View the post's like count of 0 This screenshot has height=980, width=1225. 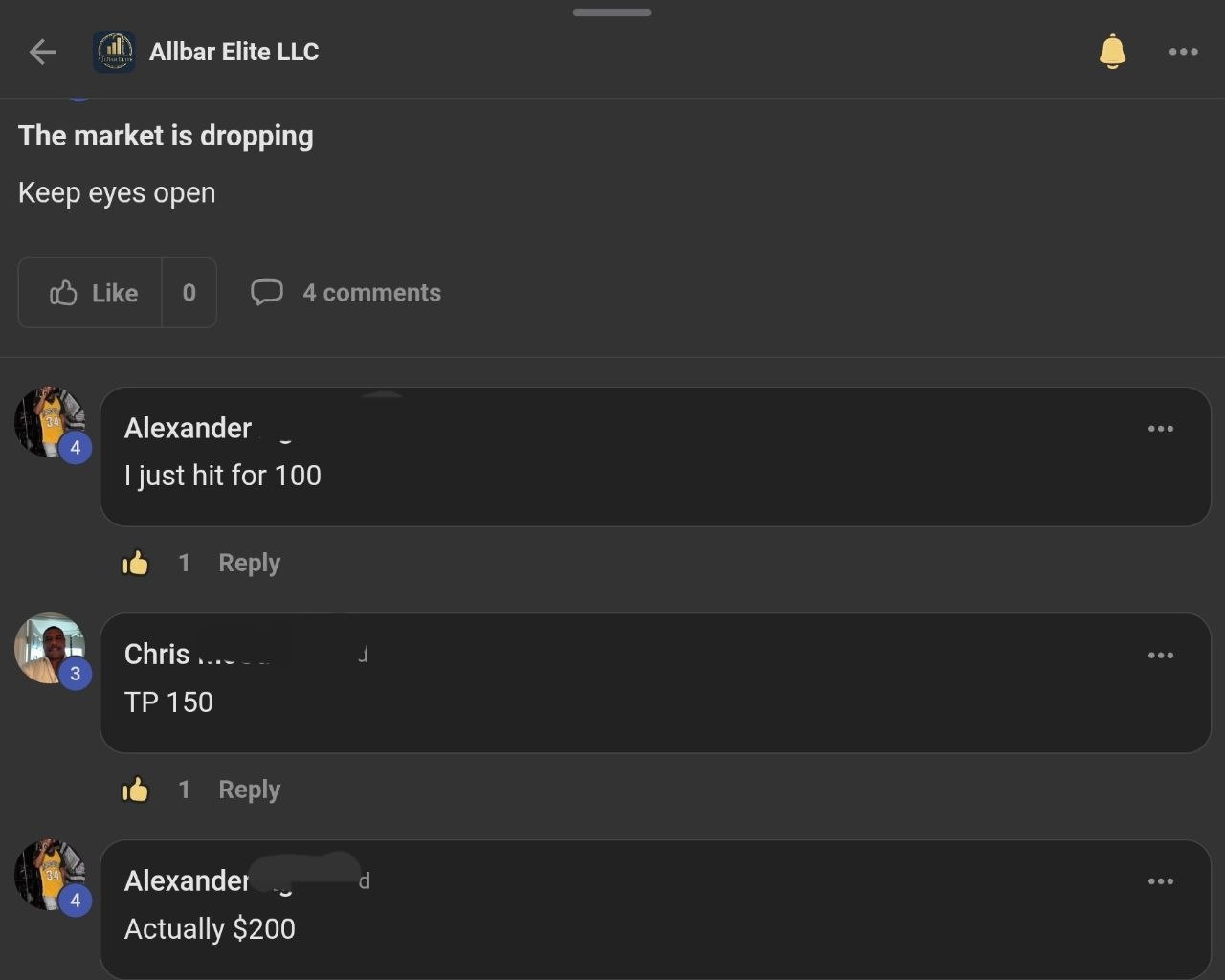pyautogui.click(x=189, y=293)
